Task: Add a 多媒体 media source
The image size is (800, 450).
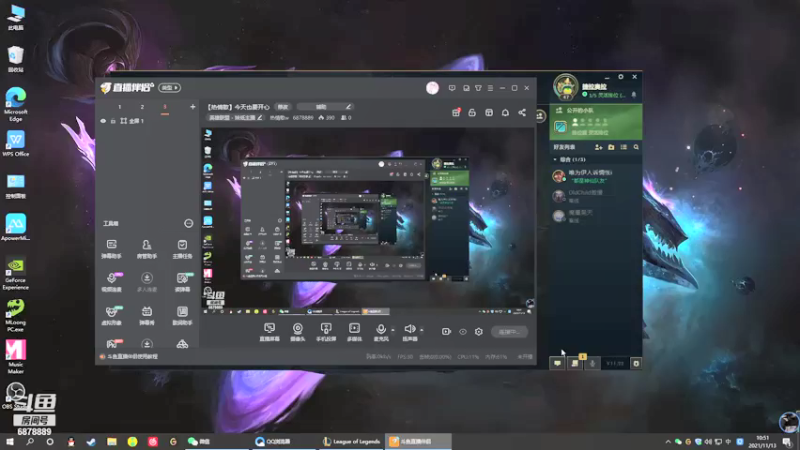Action: coord(354,332)
